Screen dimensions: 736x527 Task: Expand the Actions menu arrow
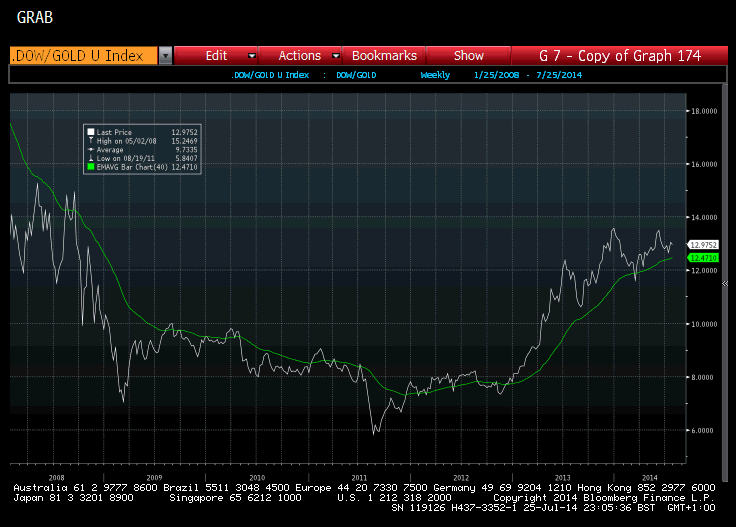coord(336,56)
